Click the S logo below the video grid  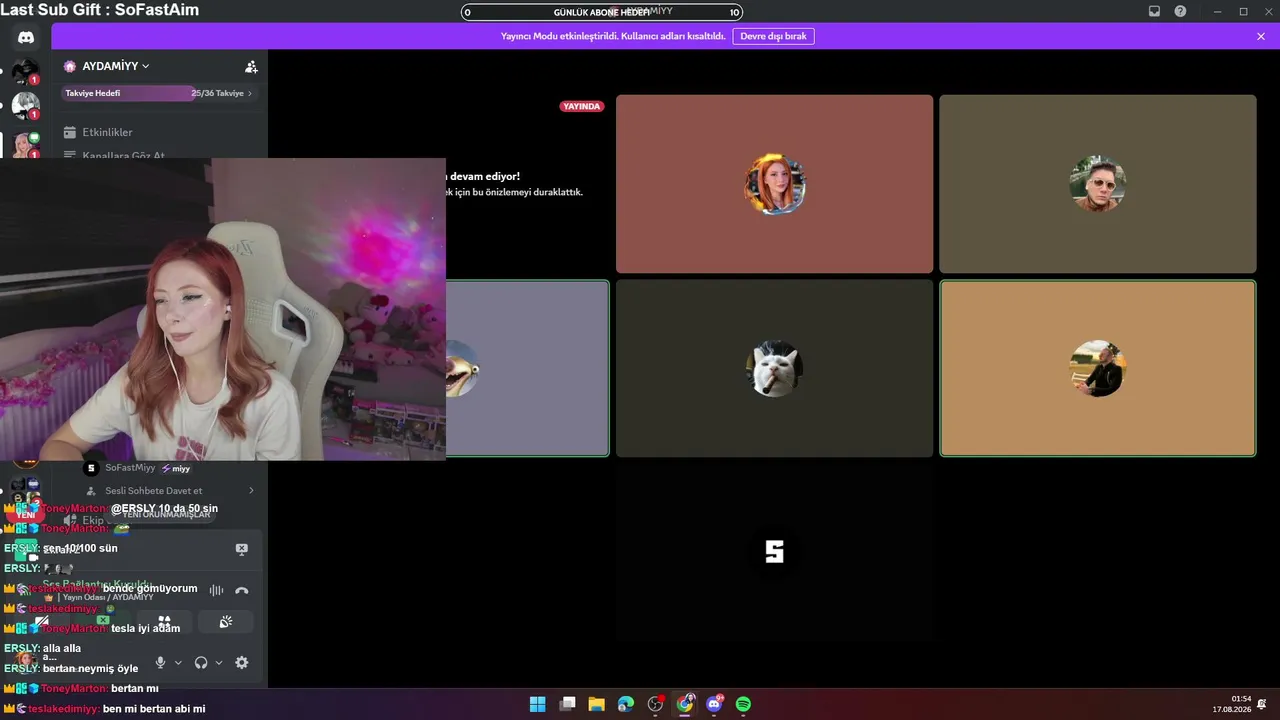coord(774,552)
